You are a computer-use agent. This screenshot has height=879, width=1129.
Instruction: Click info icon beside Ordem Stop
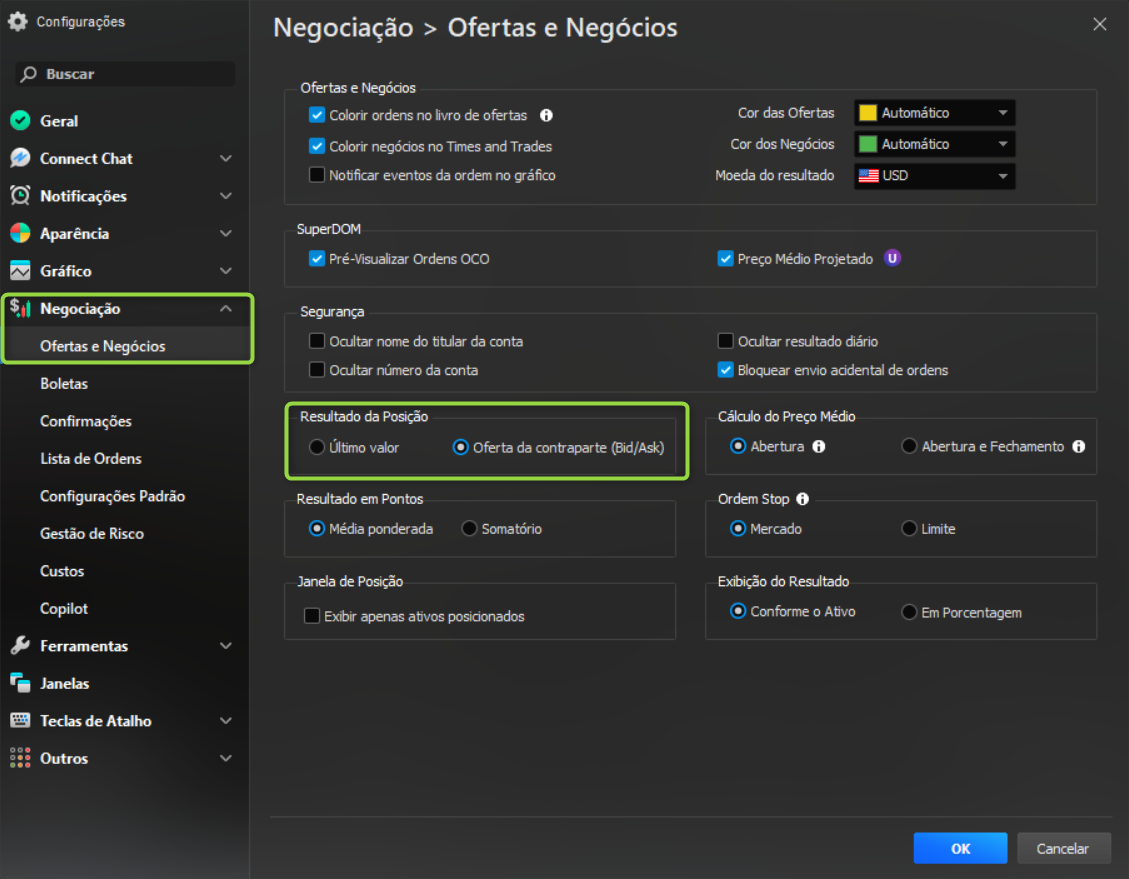pos(802,499)
